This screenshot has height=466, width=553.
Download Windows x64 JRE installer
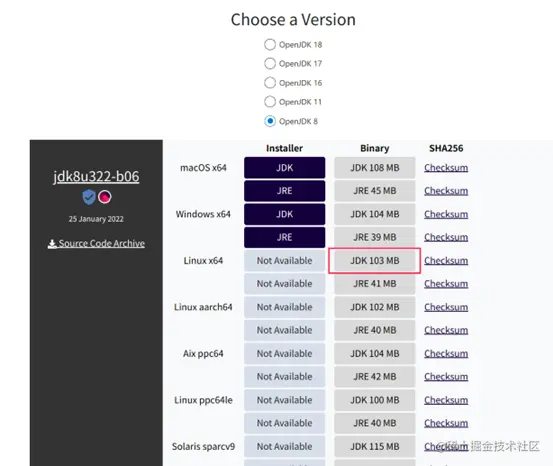pos(284,237)
